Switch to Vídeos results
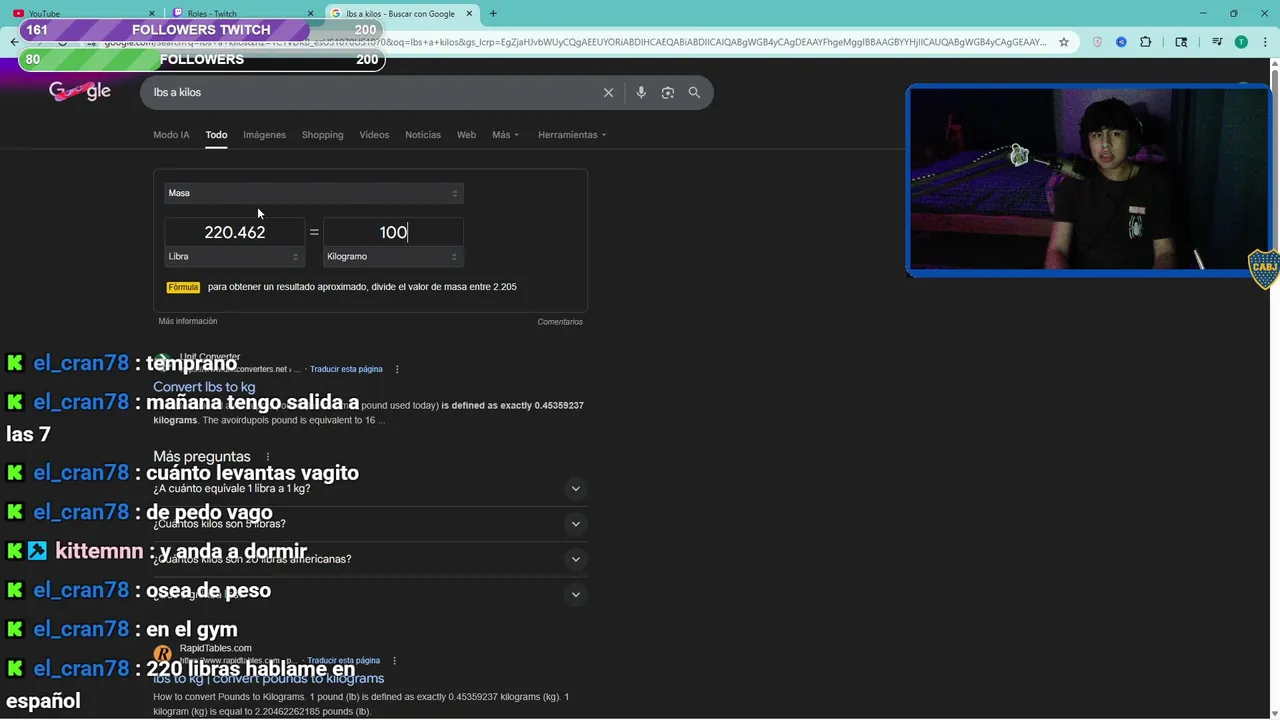 coord(374,135)
